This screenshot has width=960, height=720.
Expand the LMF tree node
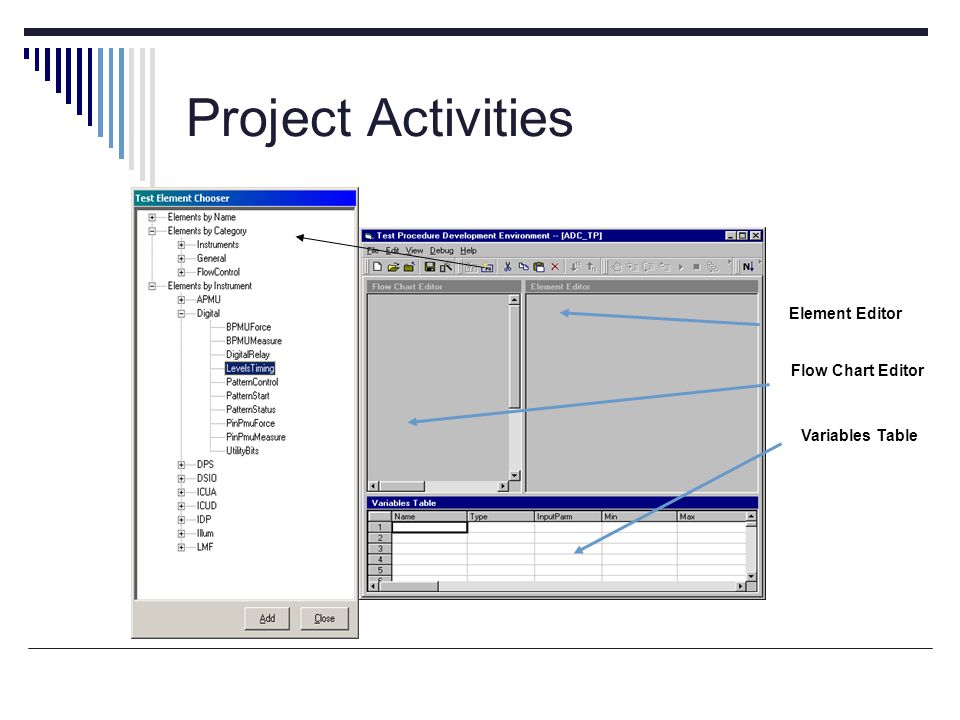click(181, 547)
